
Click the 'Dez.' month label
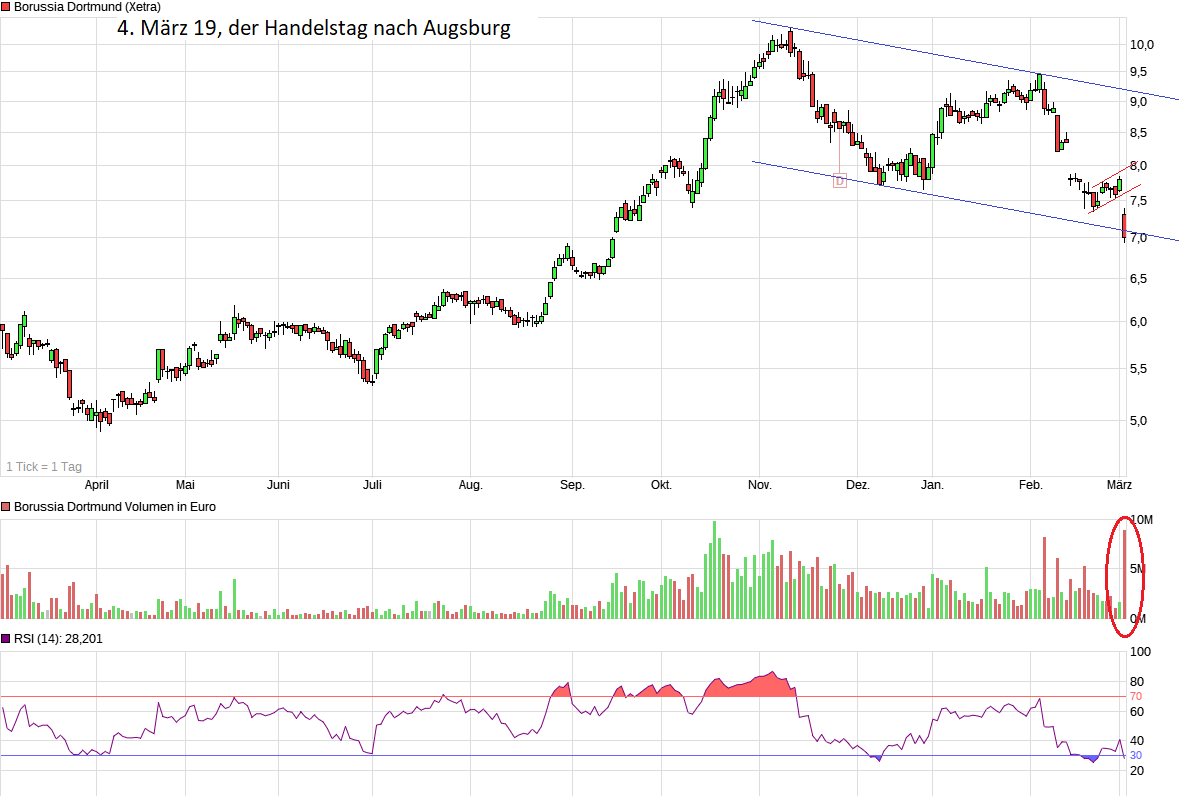pyautogui.click(x=858, y=485)
